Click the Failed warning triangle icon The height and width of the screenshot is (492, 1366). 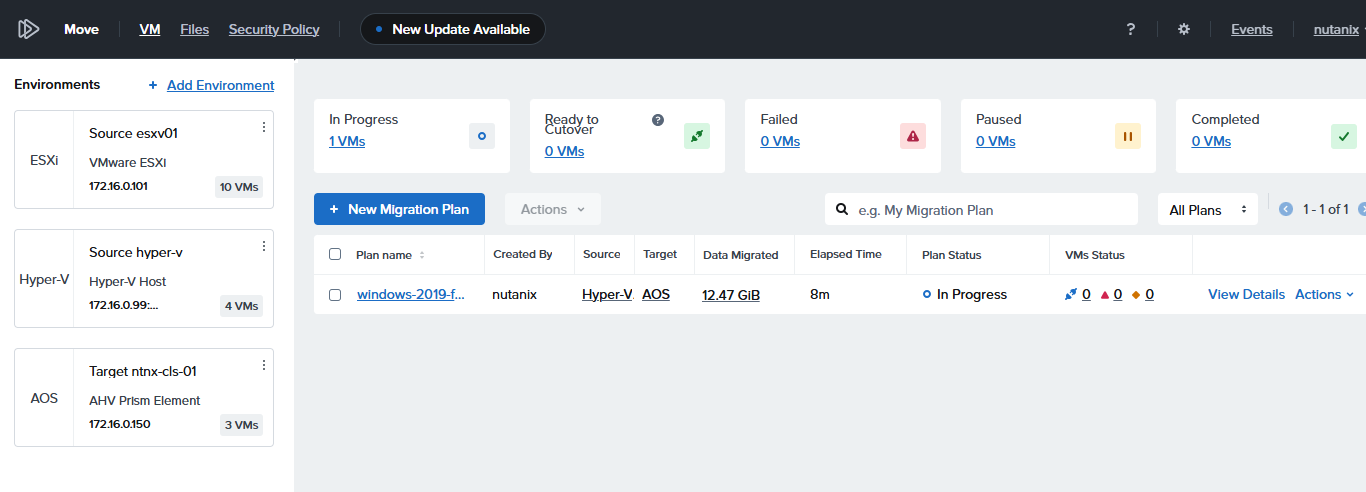(x=911, y=136)
